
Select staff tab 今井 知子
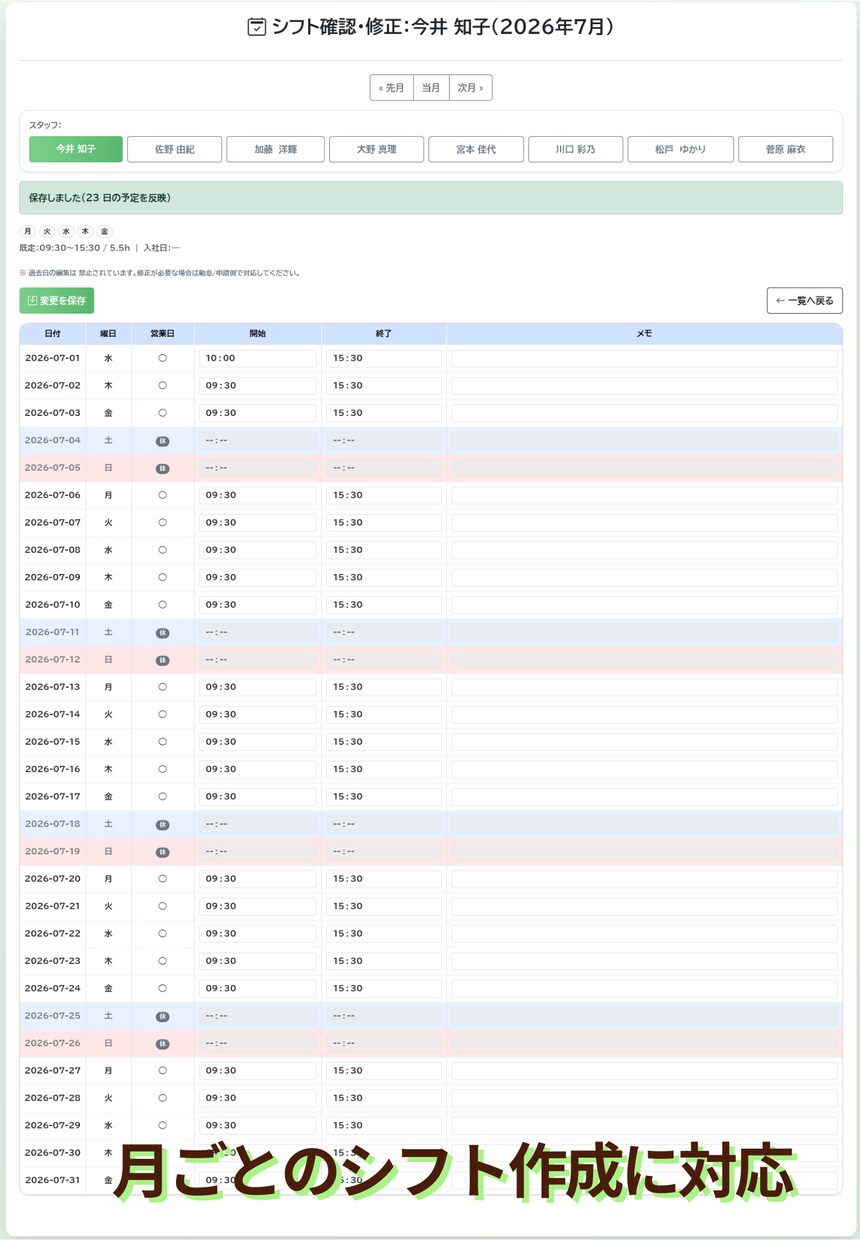click(x=76, y=149)
